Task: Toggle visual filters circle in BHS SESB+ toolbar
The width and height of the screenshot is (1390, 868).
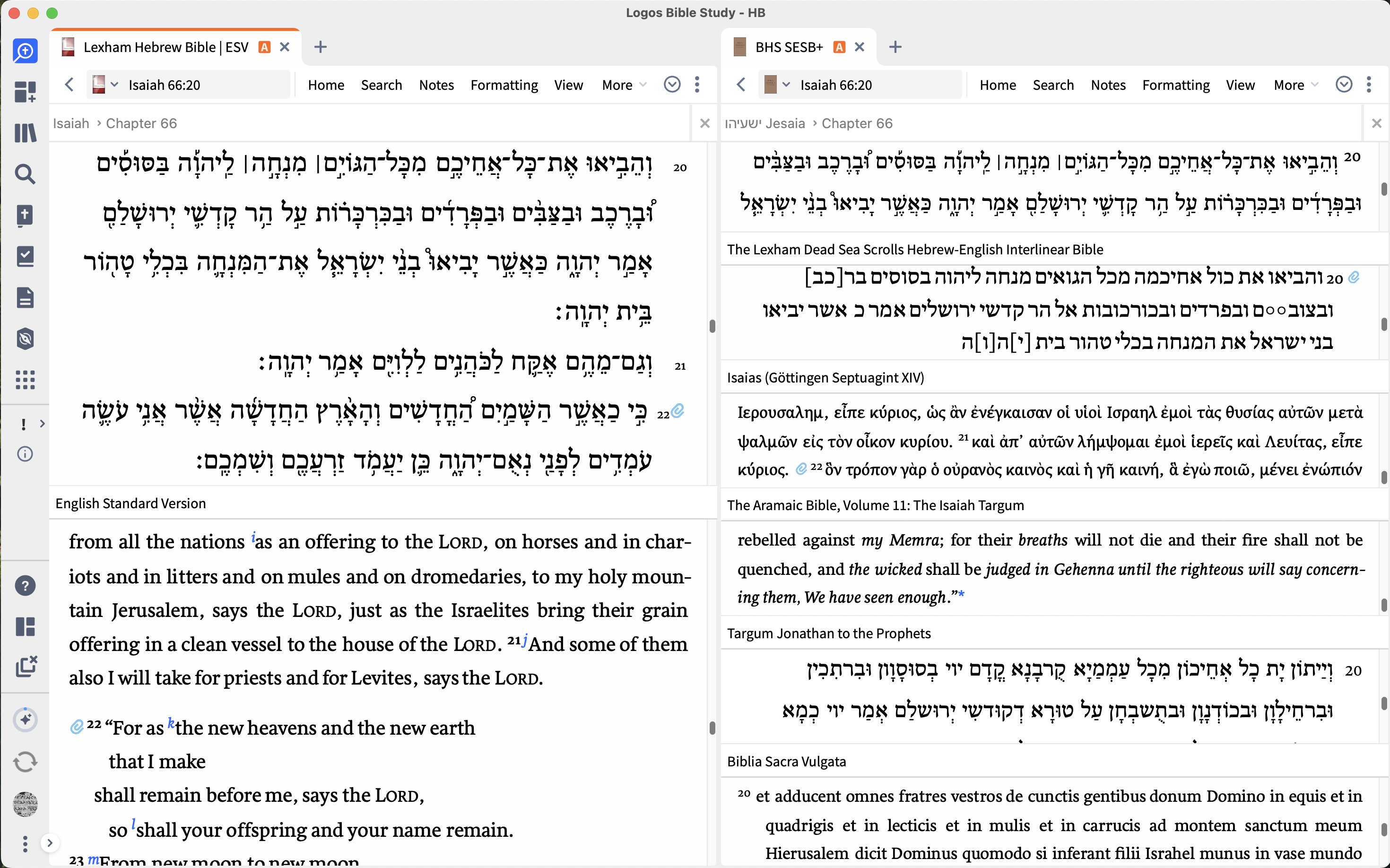Action: (1344, 85)
